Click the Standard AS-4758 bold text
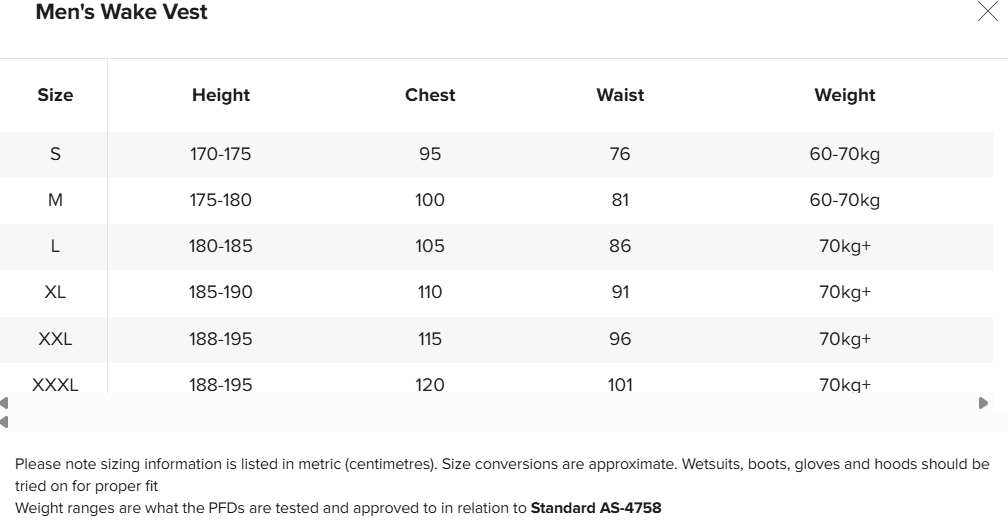The image size is (1008, 527). 596,508
